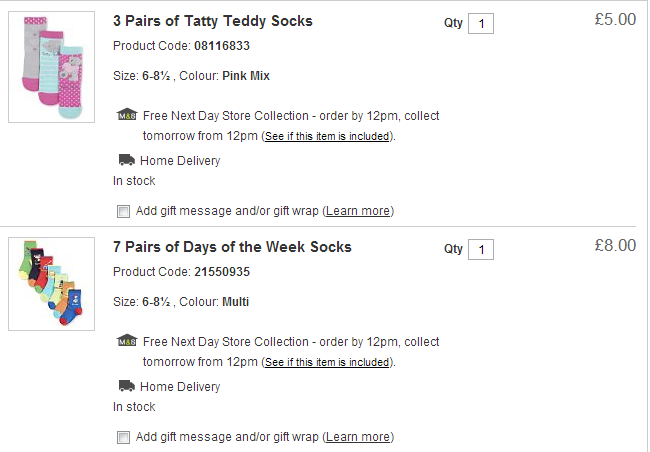Click quantity field for Days of the Week Socks
Image resolution: width=650 pixels, height=452 pixels.
(481, 249)
